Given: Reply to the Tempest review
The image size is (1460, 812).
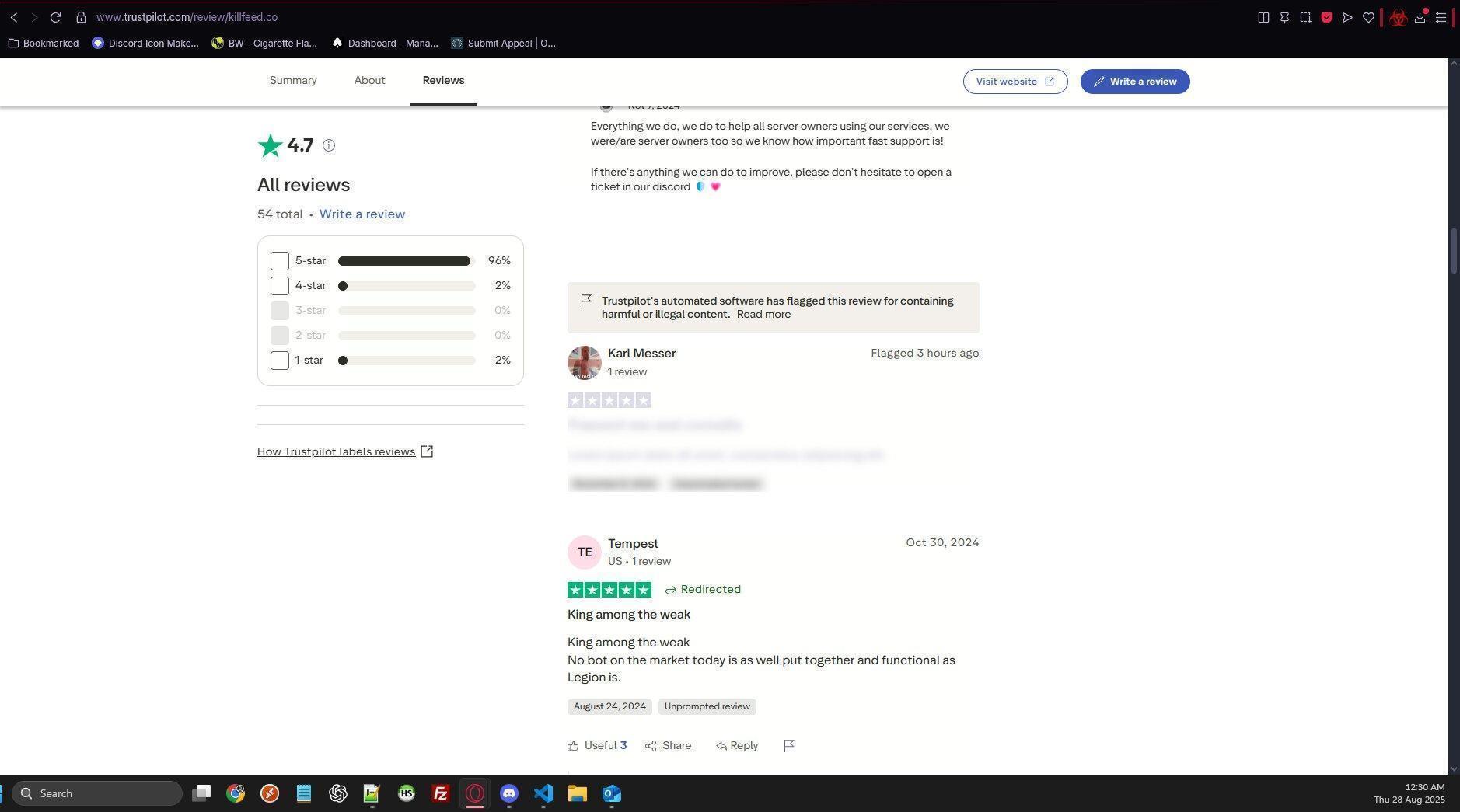Looking at the screenshot, I should [737, 746].
